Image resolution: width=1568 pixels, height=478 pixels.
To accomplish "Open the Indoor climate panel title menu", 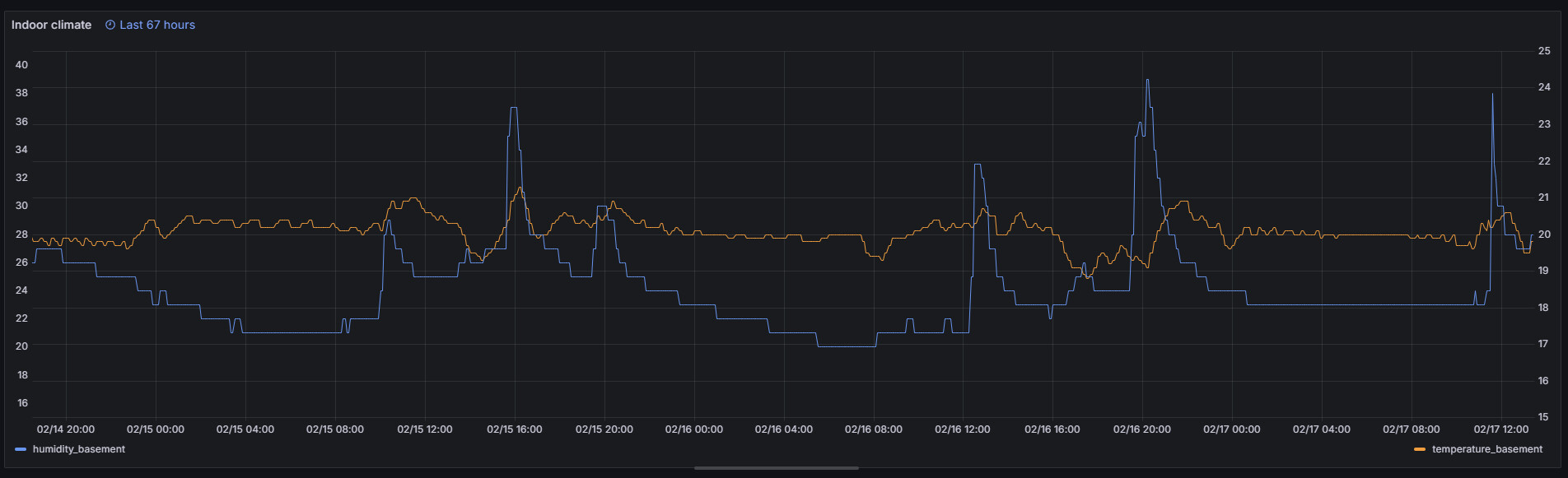I will [x=51, y=25].
